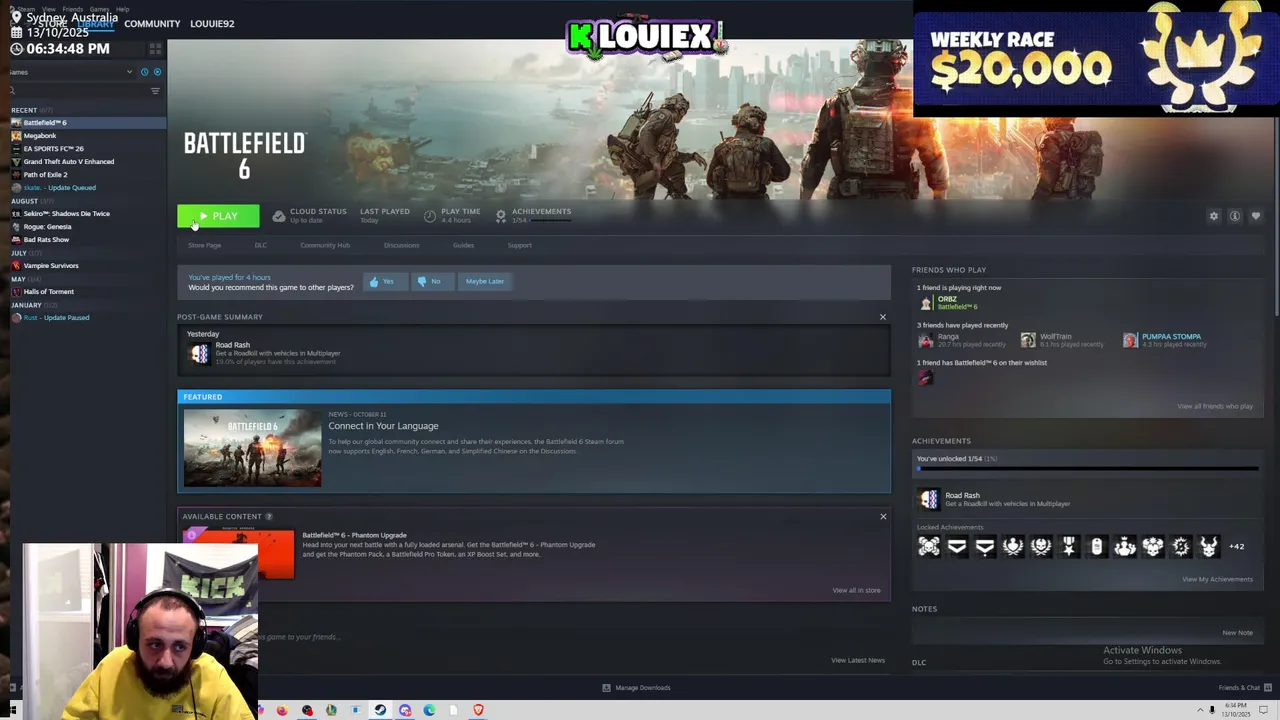Click the achievements unlocked progress bar
Image resolution: width=1280 pixels, height=720 pixels.
click(1088, 468)
